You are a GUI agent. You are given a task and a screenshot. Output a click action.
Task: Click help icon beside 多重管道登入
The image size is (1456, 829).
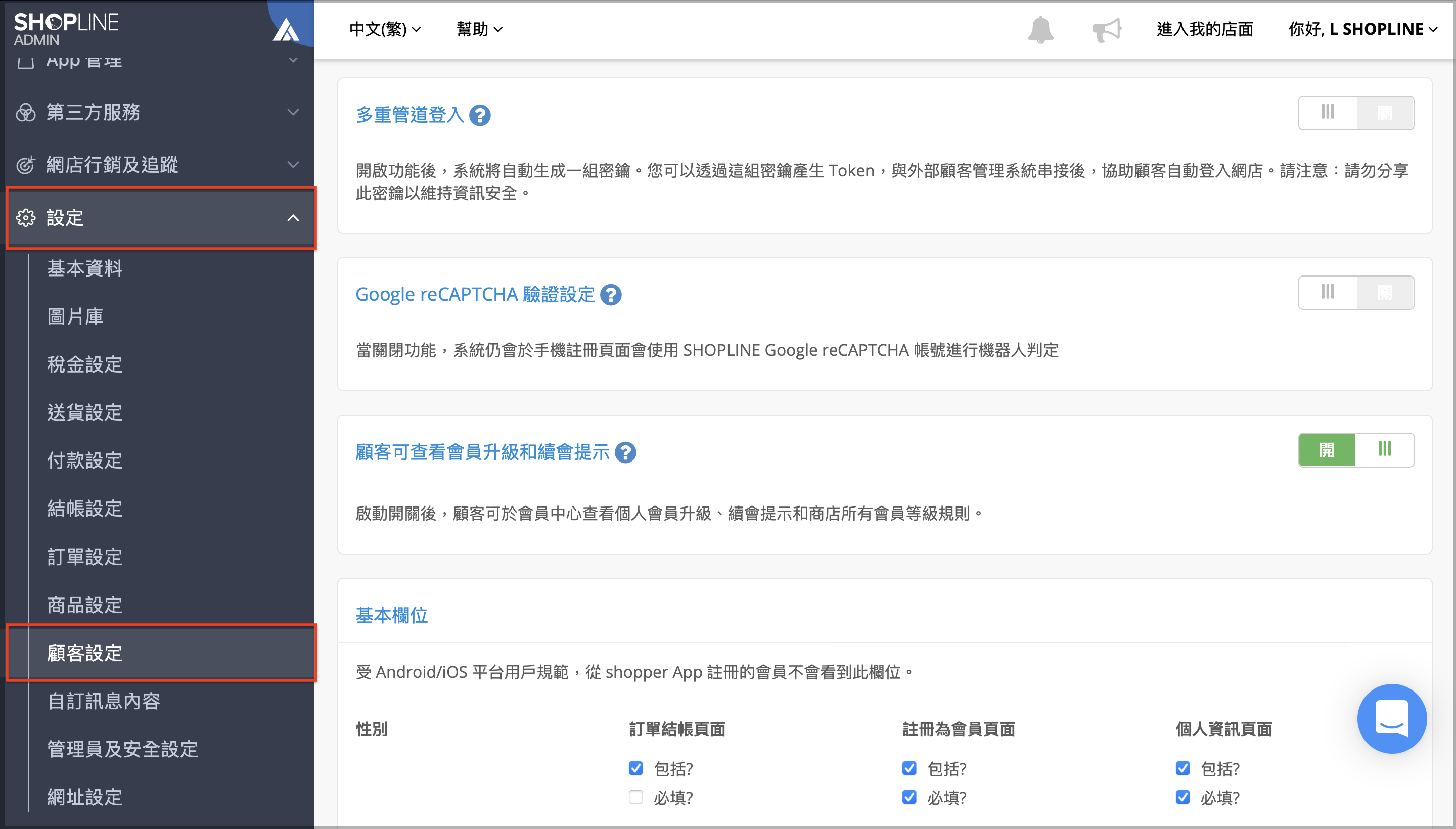pos(479,116)
